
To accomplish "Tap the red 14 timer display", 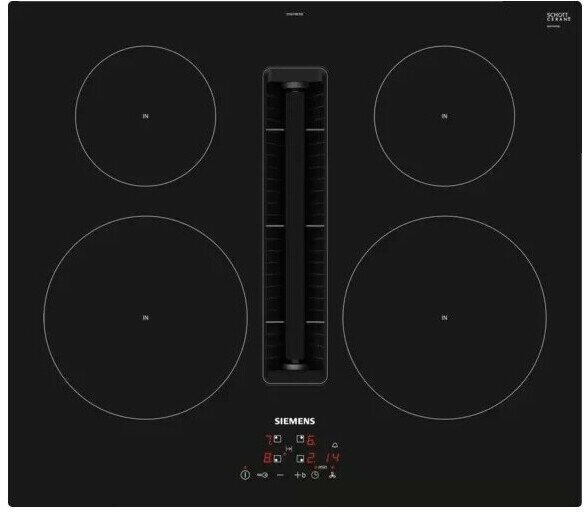I will coord(332,458).
